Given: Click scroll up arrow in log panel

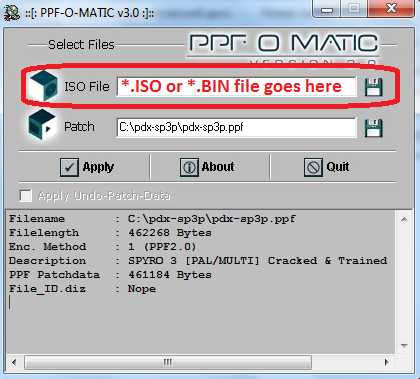Looking at the screenshot, I should point(404,219).
